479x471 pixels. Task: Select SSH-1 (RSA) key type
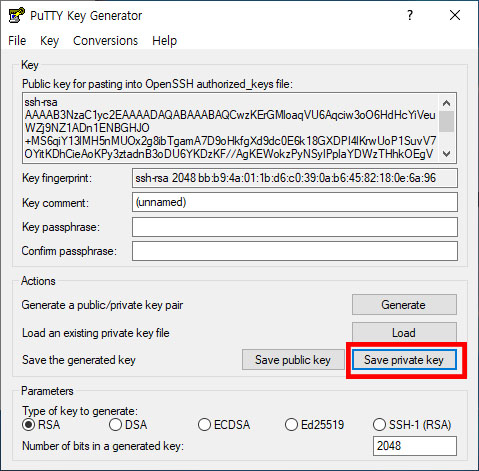coord(412,425)
